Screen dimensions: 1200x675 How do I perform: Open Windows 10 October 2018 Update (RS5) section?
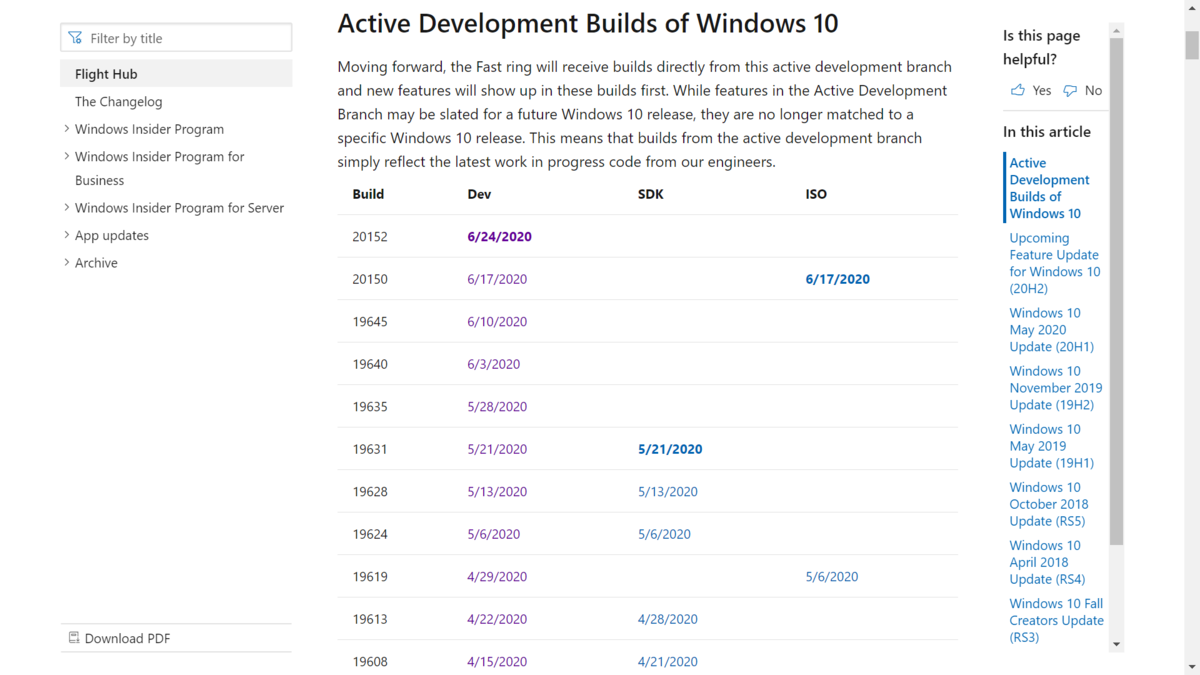coord(1048,504)
